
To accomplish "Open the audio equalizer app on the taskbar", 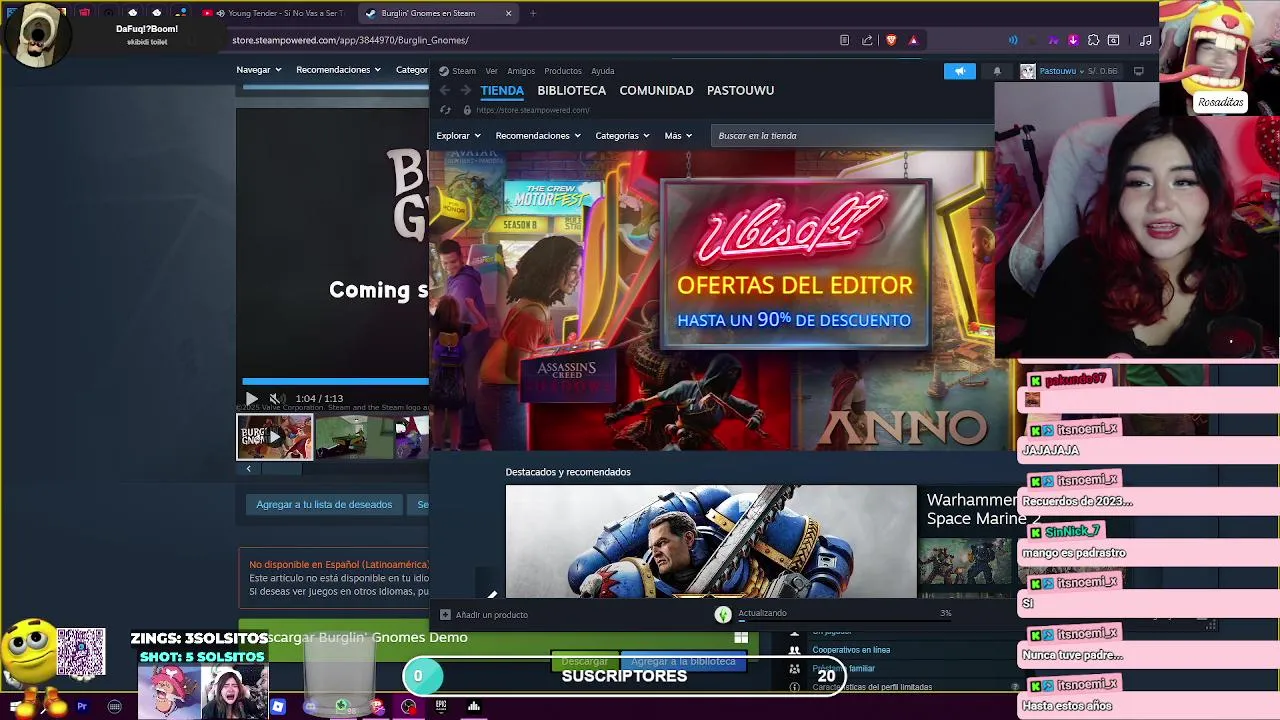I will tap(474, 707).
